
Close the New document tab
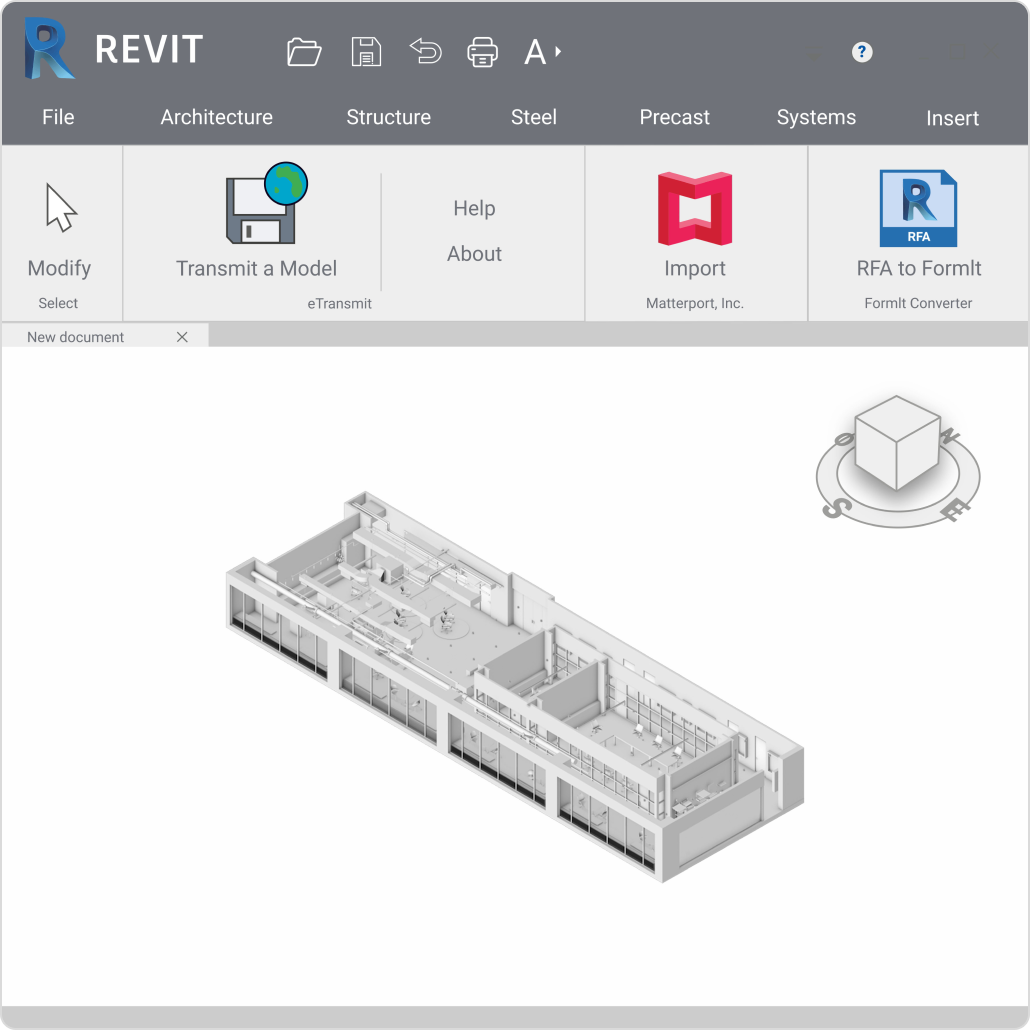coord(182,337)
